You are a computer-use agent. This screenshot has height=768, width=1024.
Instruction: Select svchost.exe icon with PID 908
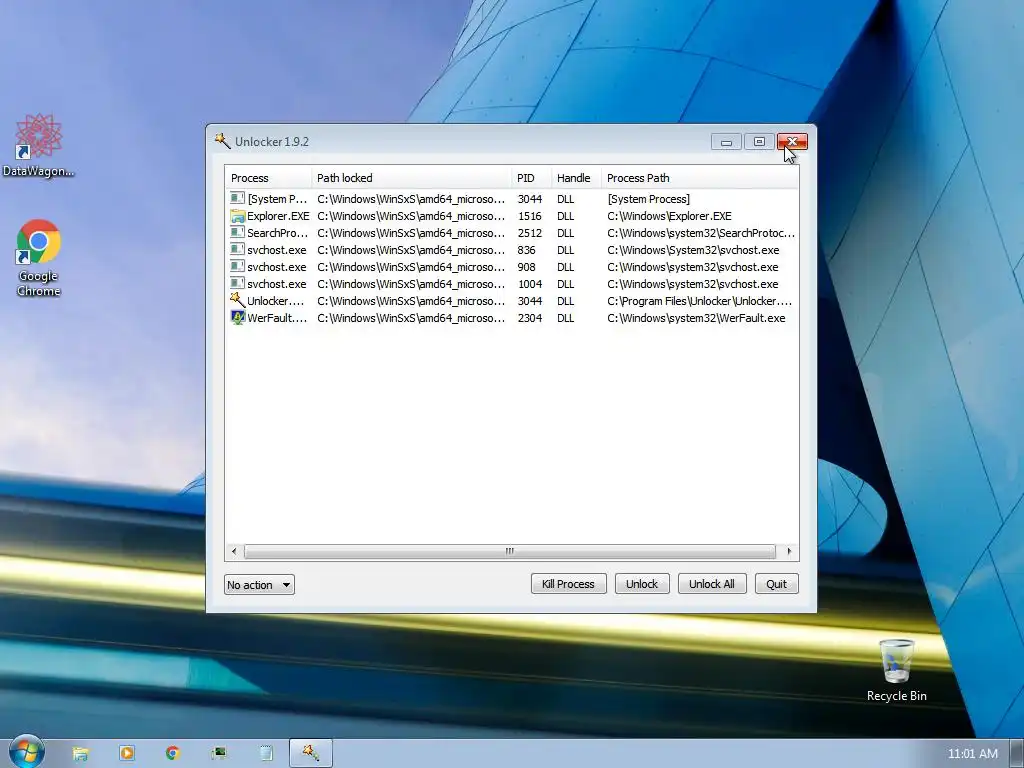click(x=238, y=266)
